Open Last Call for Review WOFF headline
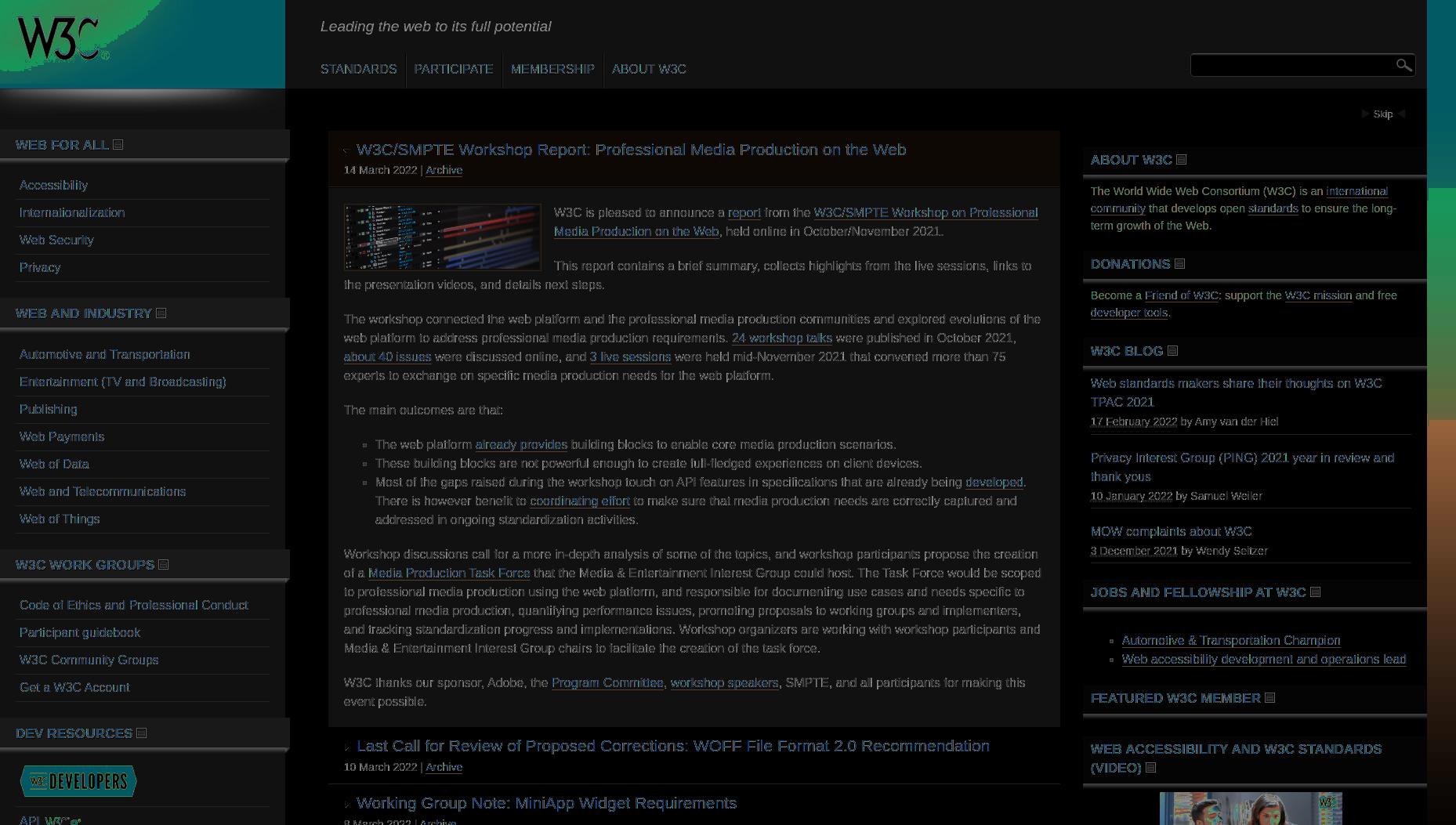The width and height of the screenshot is (1456, 825). (673, 746)
